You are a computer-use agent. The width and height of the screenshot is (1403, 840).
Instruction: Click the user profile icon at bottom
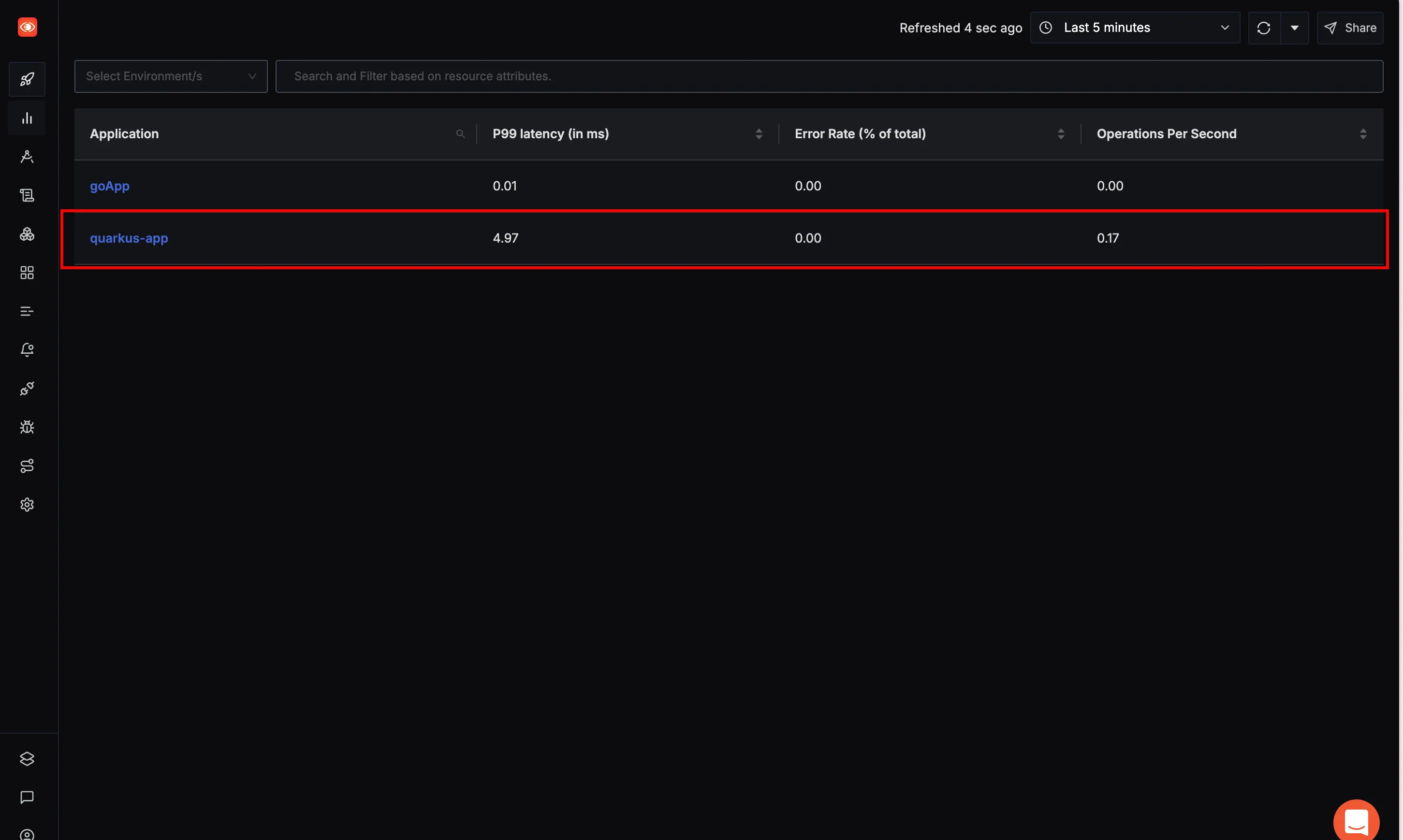[27, 835]
